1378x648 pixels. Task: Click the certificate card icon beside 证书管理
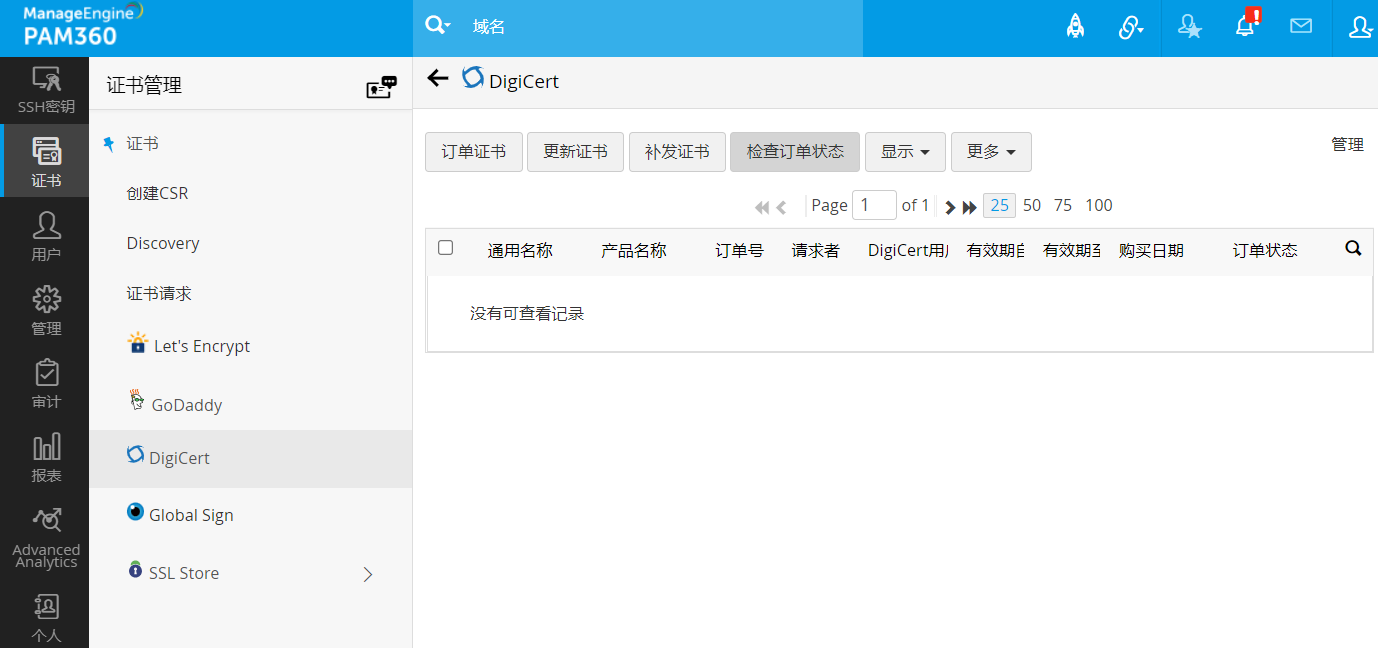tap(381, 87)
